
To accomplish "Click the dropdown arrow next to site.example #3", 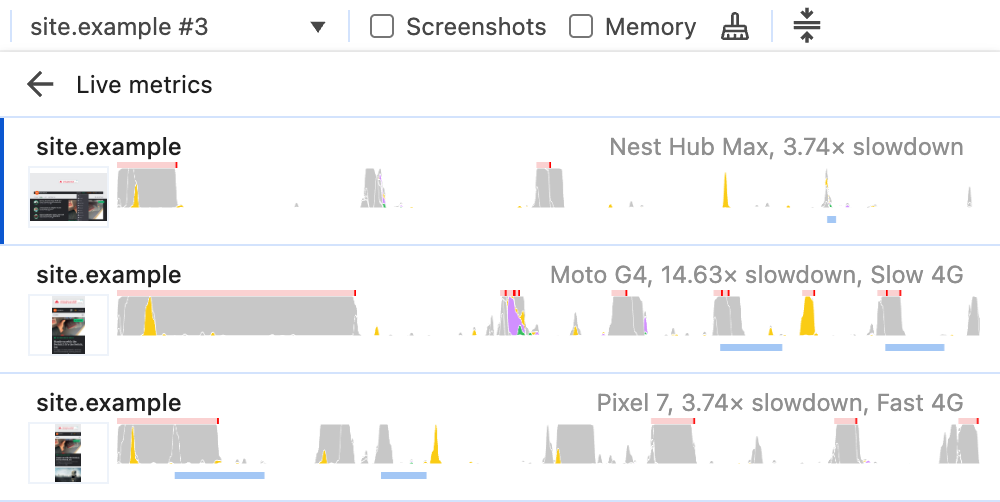I will pos(318,27).
